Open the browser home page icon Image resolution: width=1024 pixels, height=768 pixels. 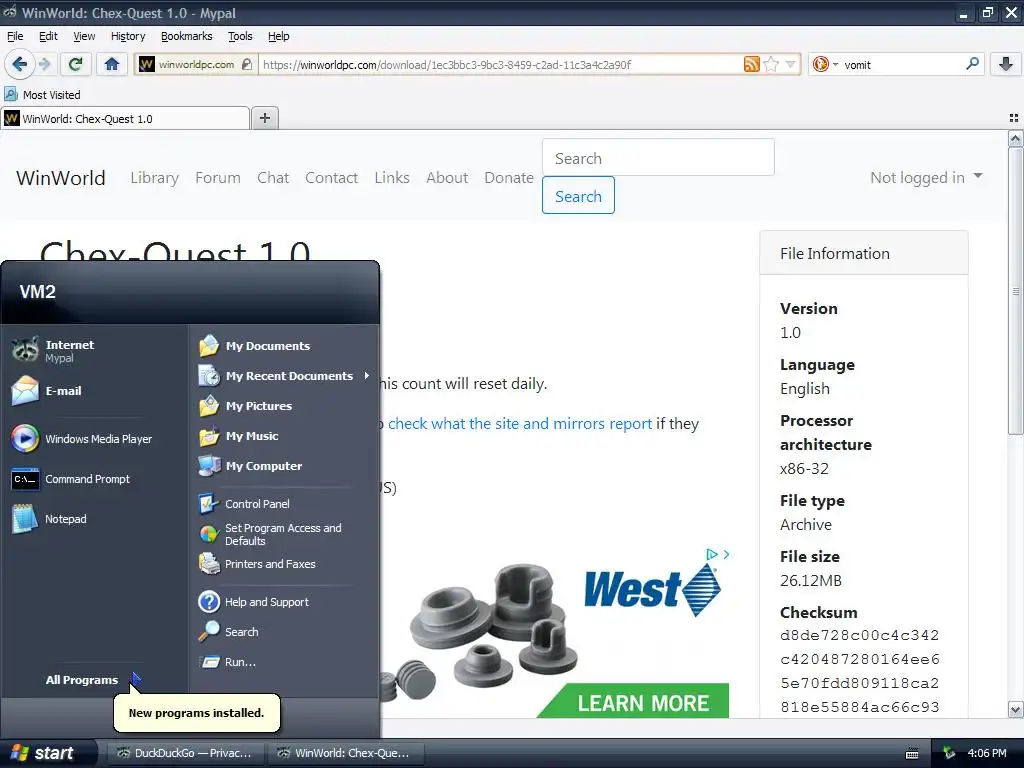click(x=112, y=64)
